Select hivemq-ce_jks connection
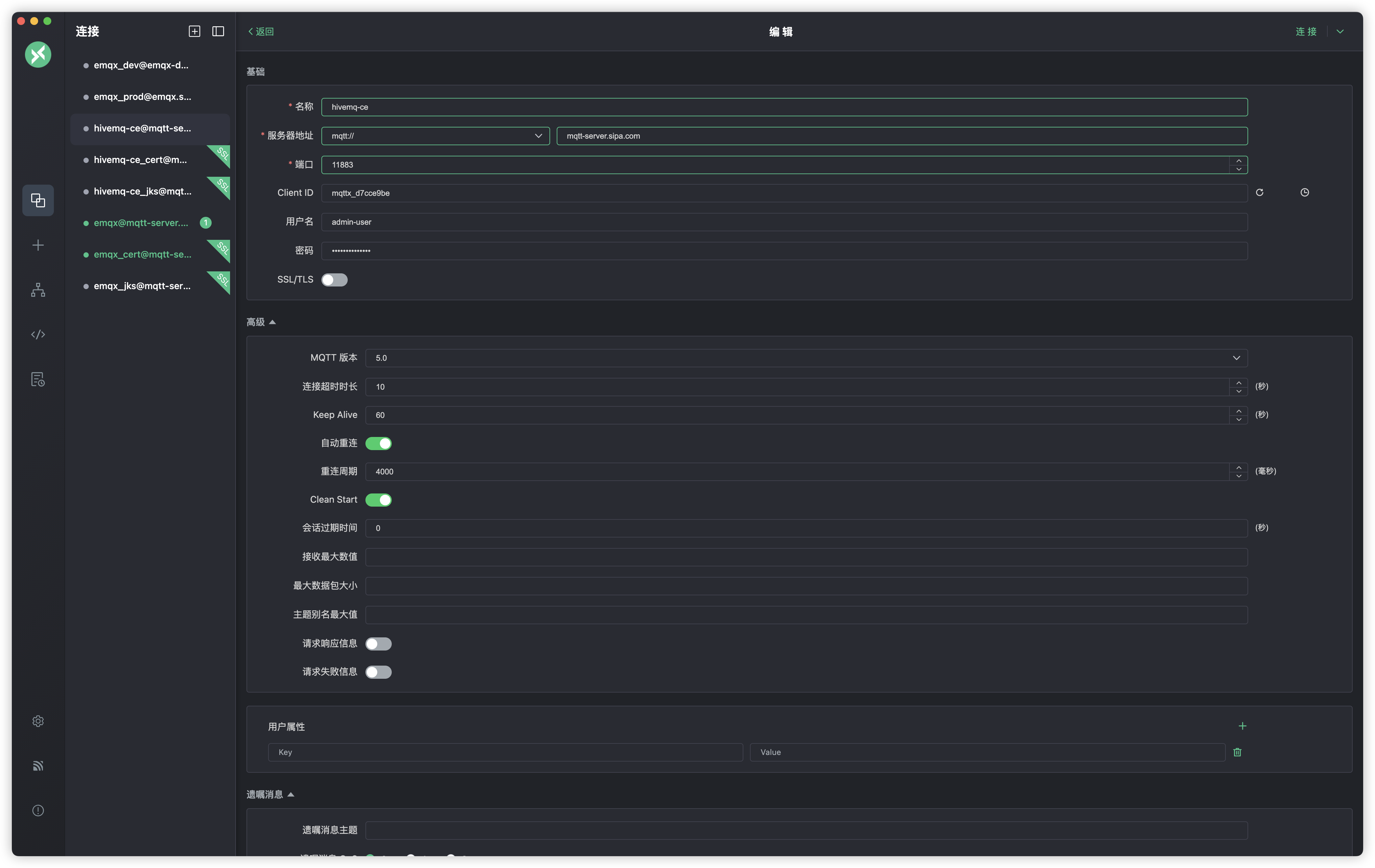The width and height of the screenshot is (1375, 868). tap(150, 192)
